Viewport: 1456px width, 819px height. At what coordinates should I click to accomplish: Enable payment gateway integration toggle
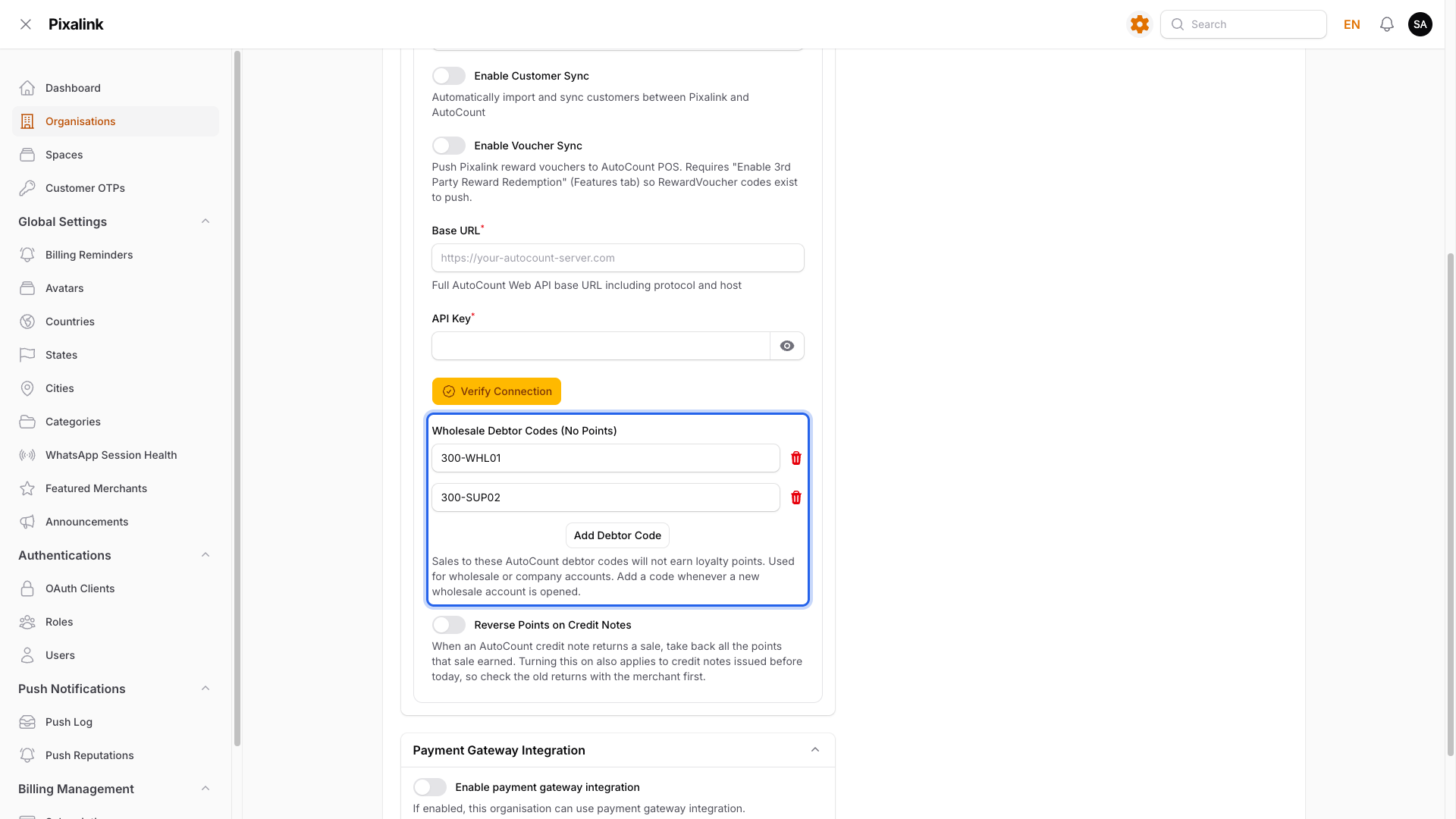tap(430, 787)
